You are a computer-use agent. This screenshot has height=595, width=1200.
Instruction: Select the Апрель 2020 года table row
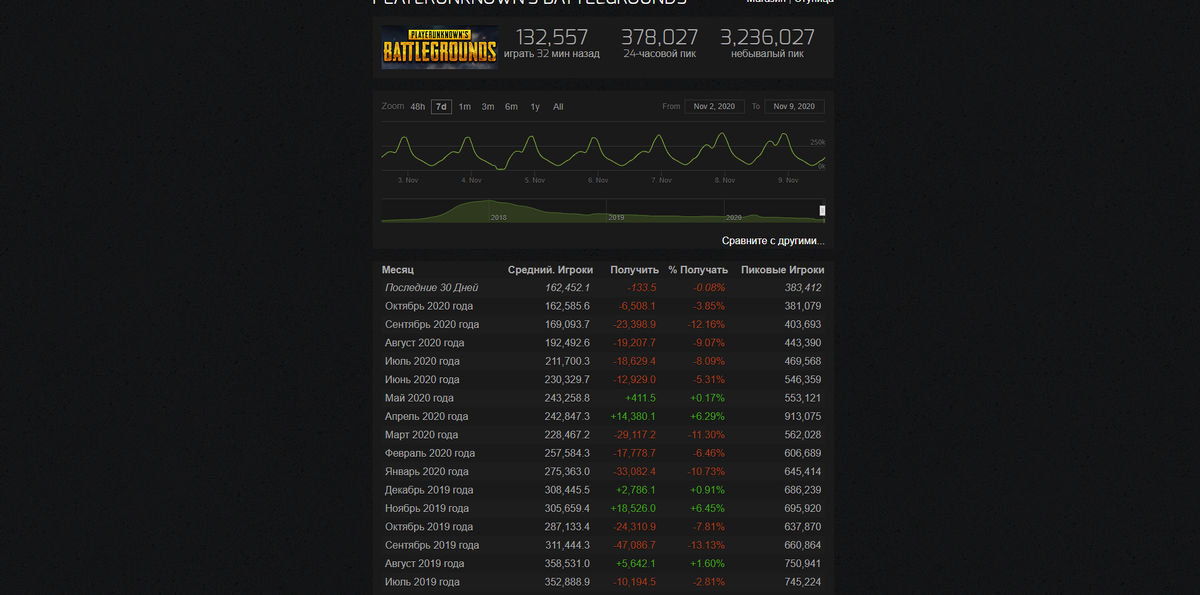point(603,416)
